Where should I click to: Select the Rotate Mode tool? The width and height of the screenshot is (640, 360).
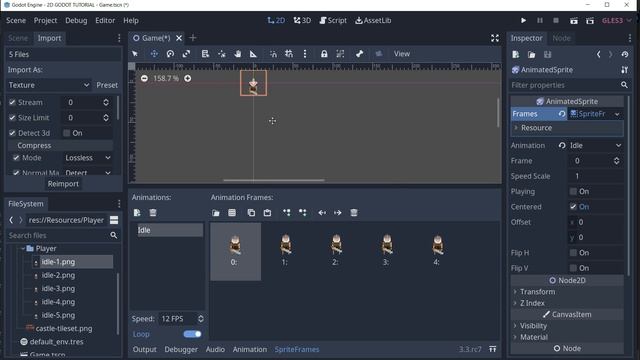pyautogui.click(x=170, y=54)
